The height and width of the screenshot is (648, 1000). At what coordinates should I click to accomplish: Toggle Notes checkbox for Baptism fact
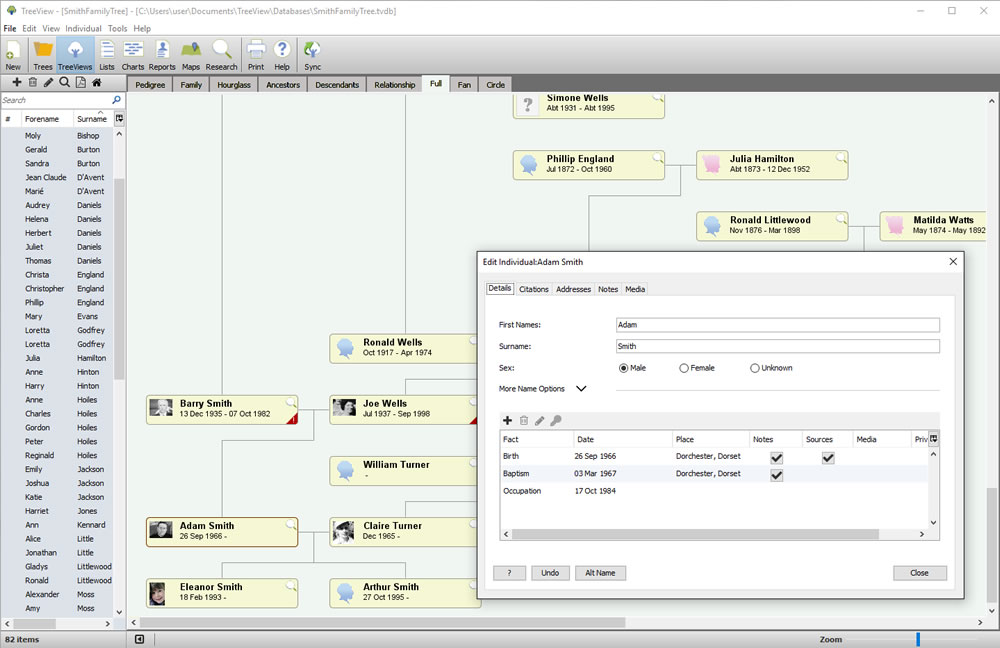776,475
